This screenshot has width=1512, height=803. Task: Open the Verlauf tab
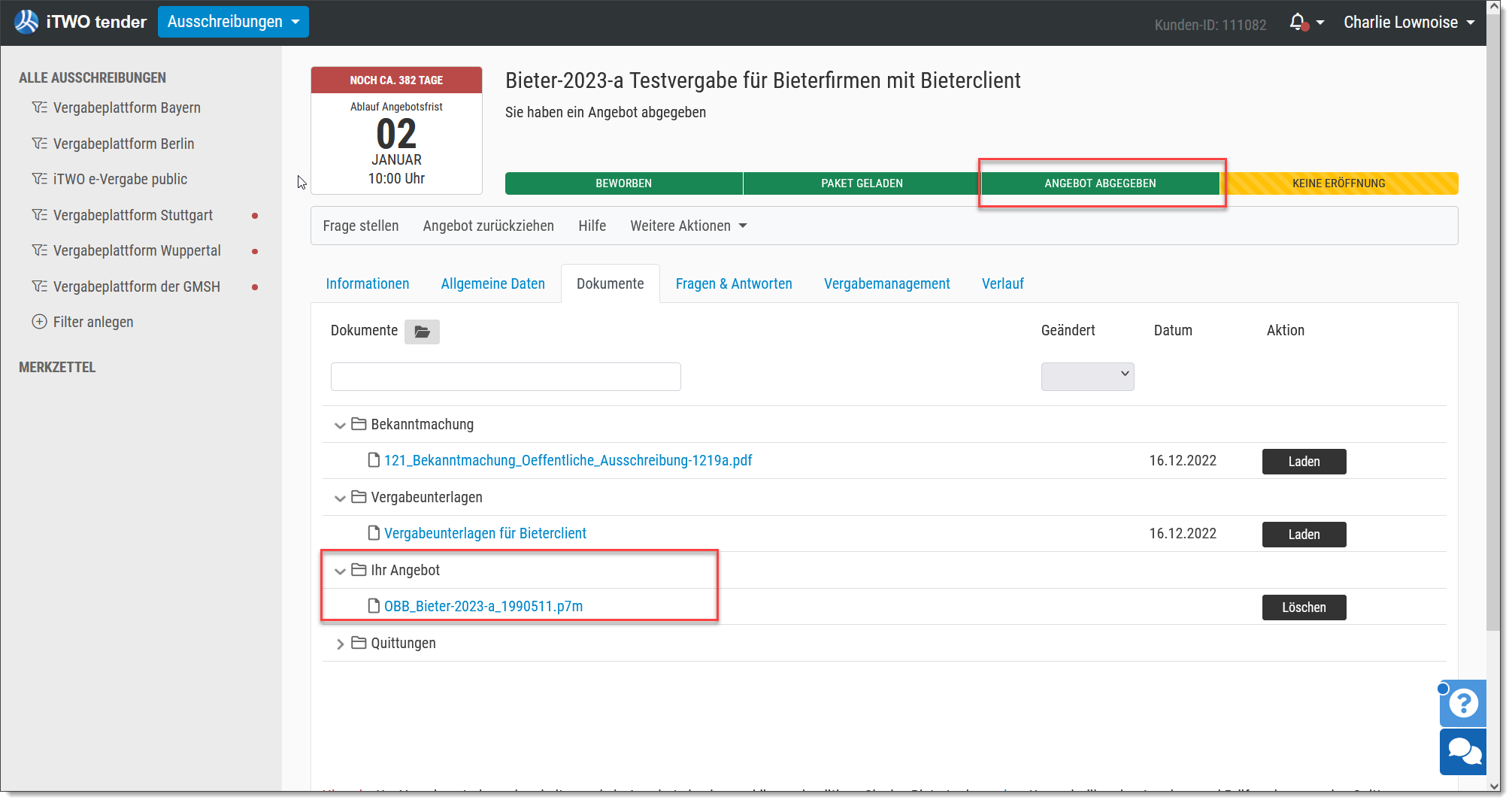[1003, 283]
